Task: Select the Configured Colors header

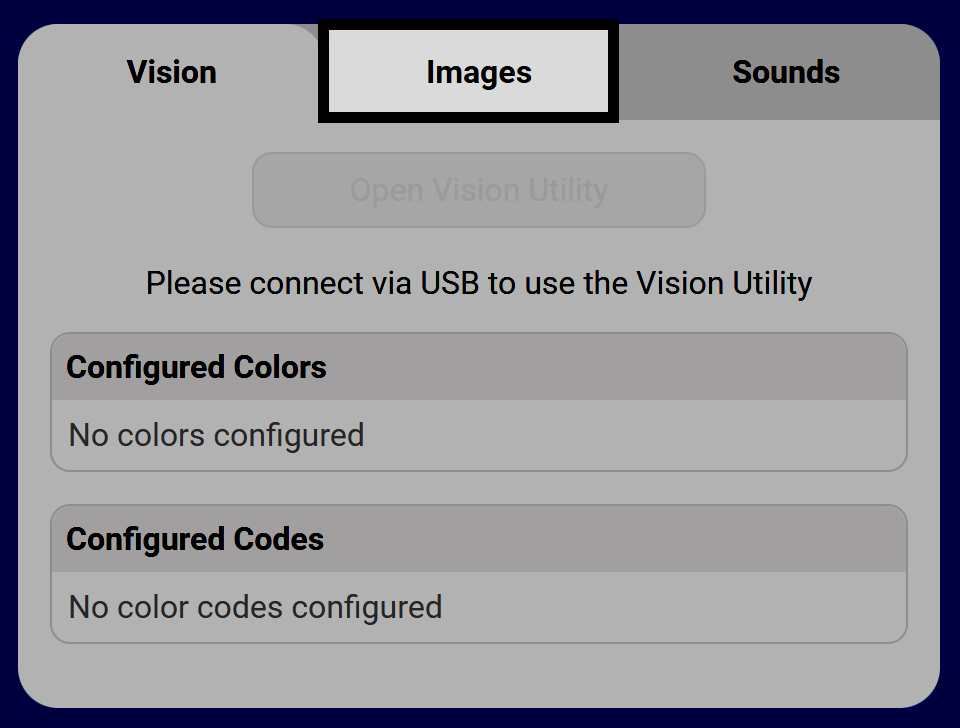Action: (478, 367)
